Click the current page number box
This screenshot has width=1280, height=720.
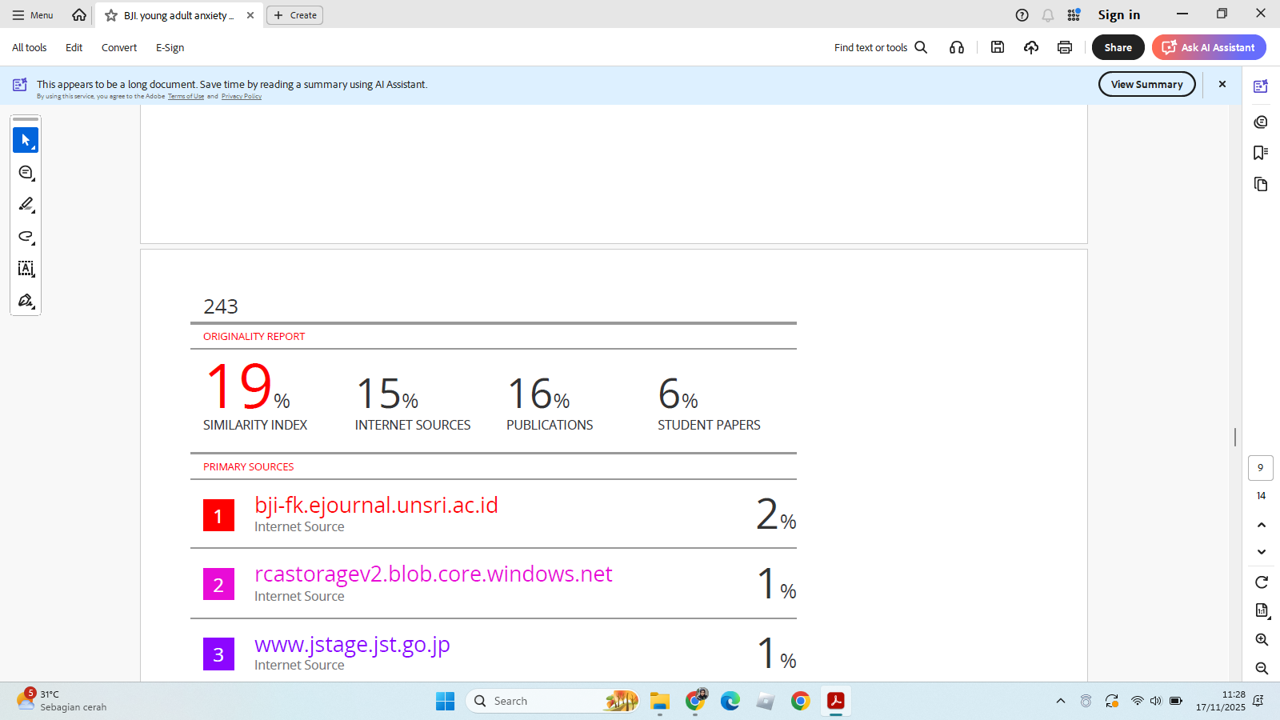(x=1260, y=468)
